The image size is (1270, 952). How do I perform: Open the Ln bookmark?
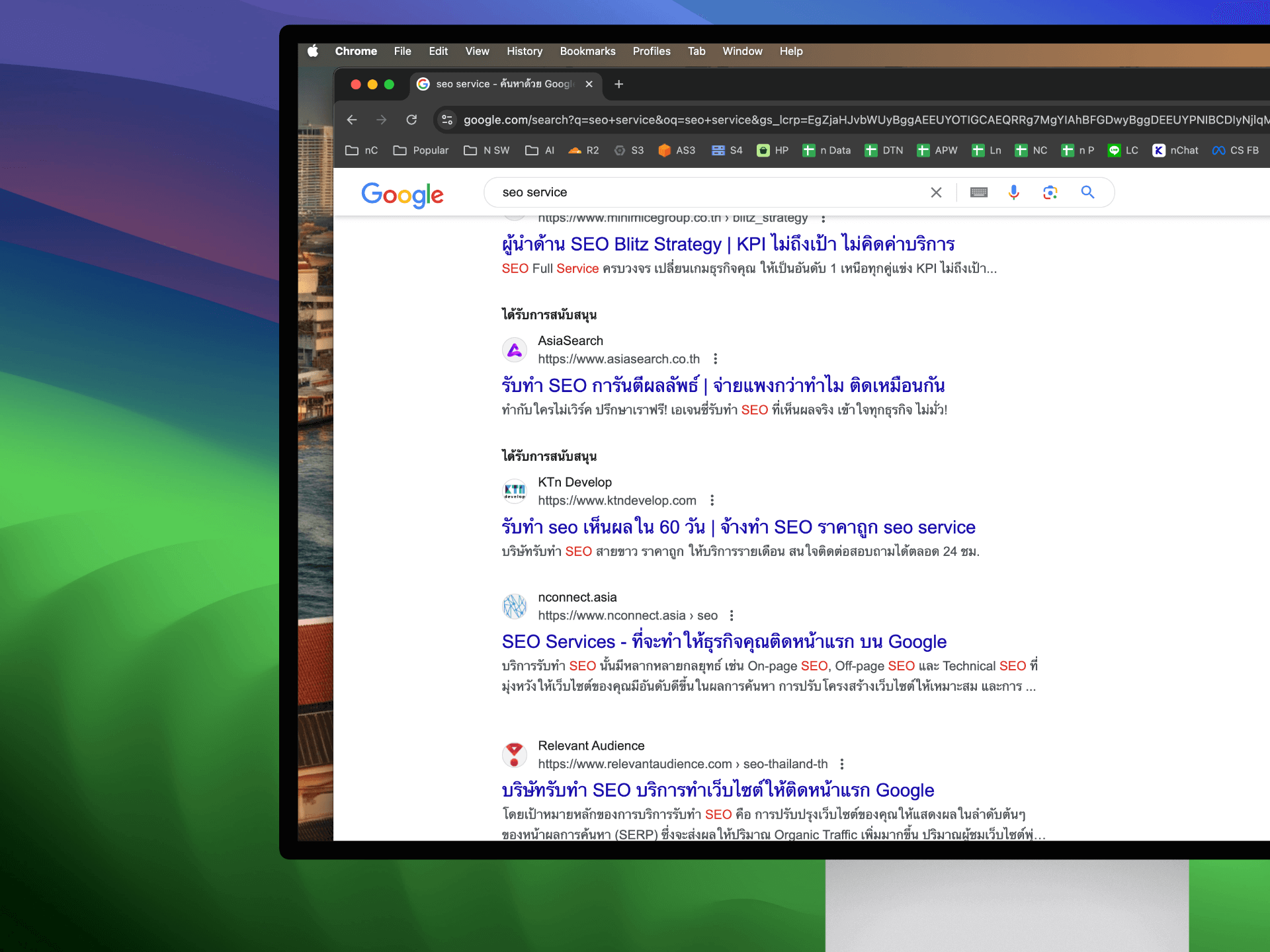tap(986, 151)
